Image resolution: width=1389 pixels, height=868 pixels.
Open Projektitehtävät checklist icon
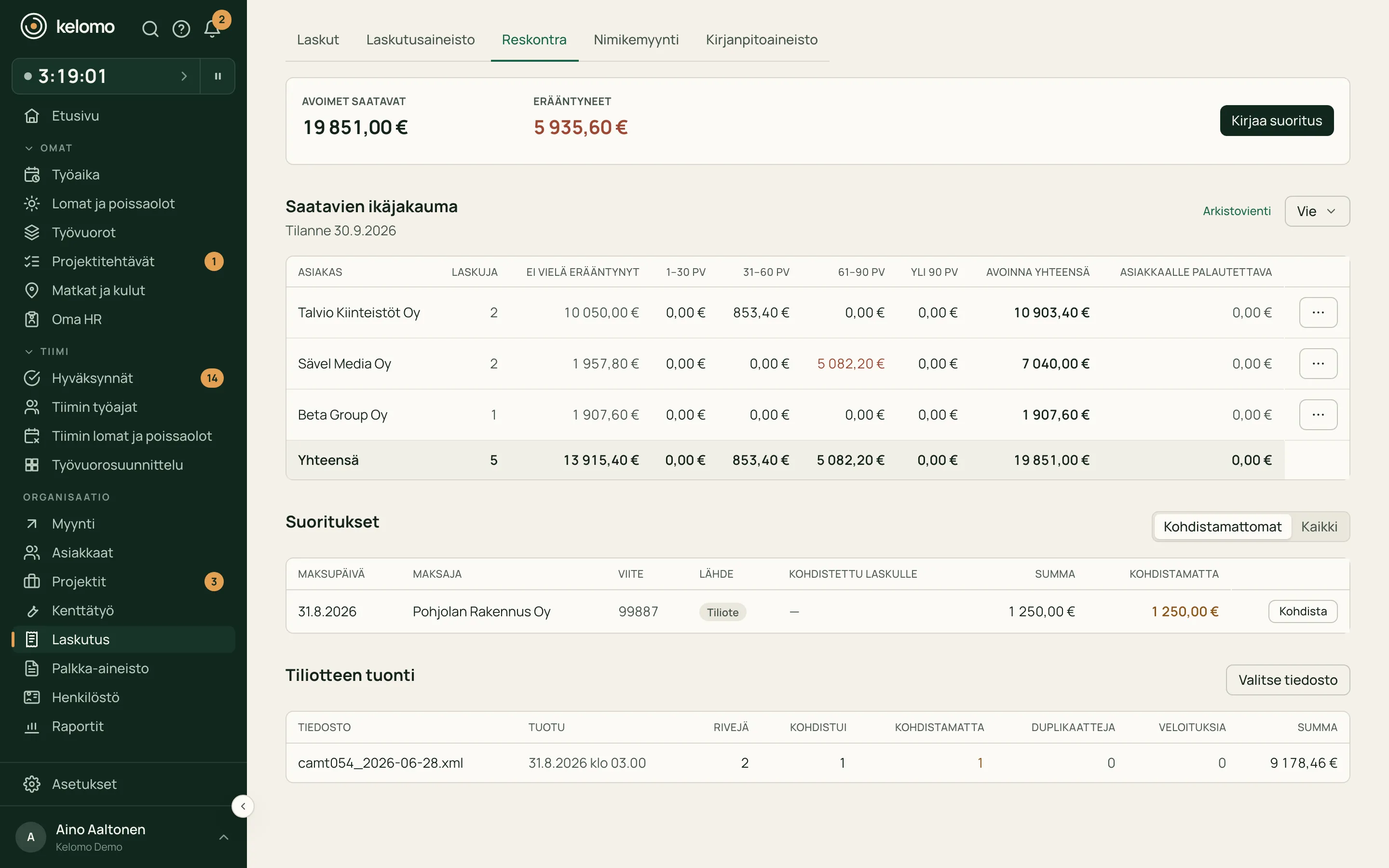[32, 261]
